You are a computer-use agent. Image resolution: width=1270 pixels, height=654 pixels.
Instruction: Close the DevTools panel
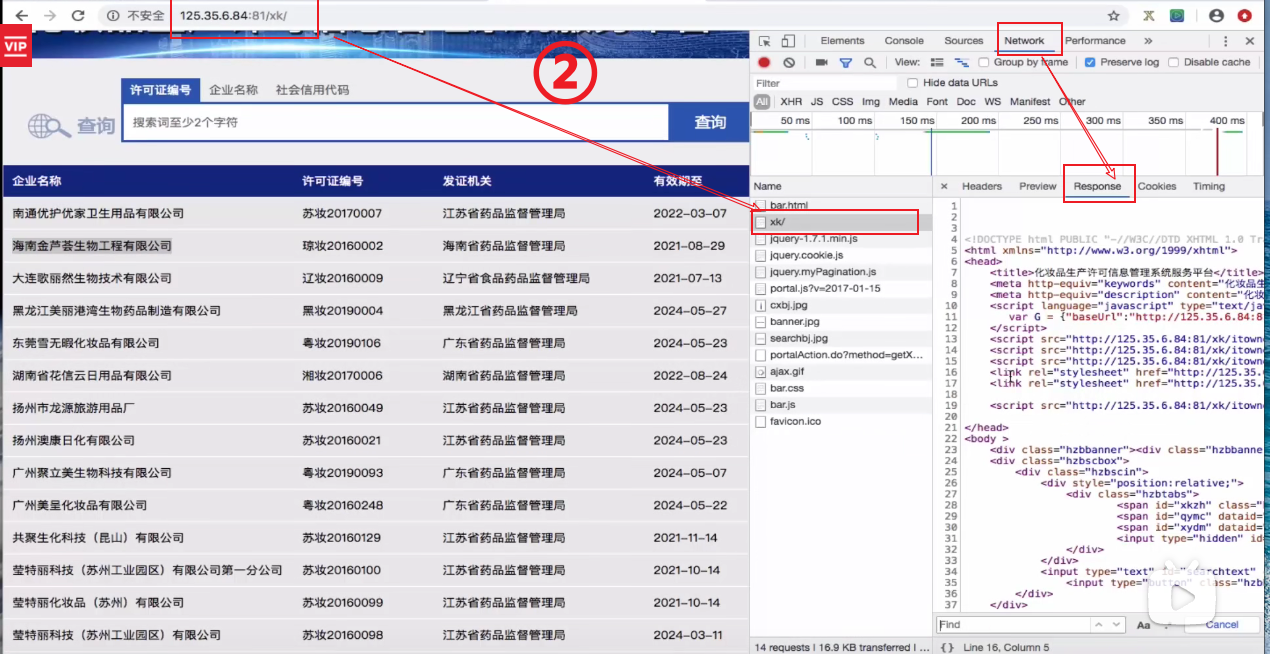(x=1250, y=41)
